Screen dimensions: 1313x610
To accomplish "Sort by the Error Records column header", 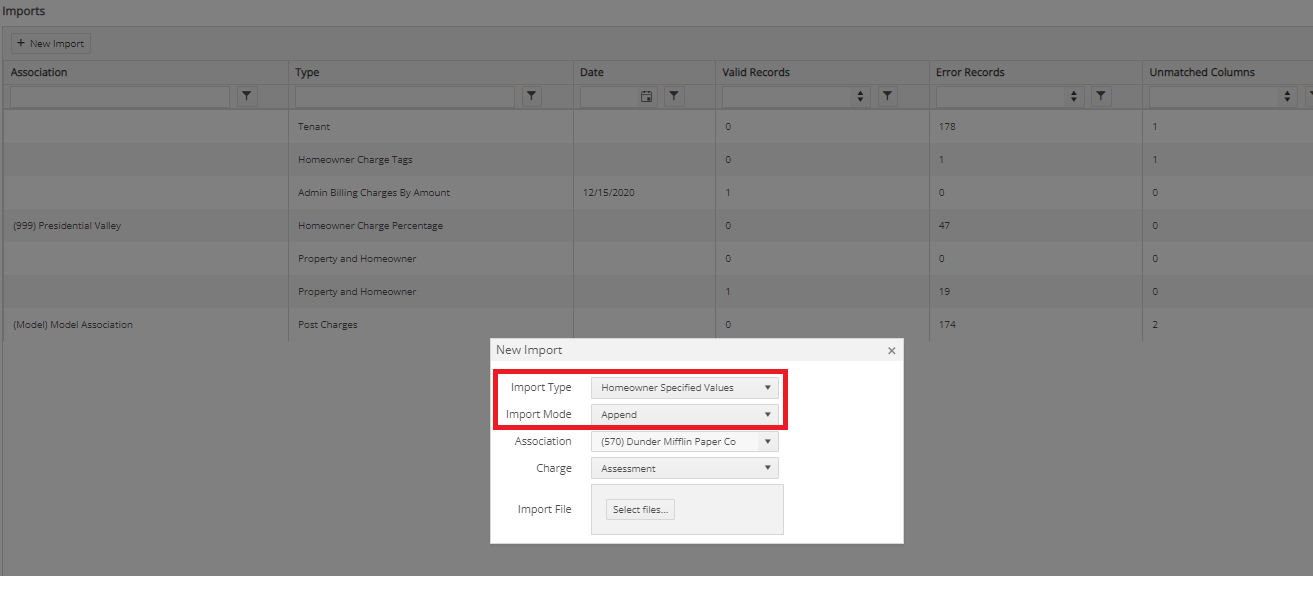I will point(970,72).
